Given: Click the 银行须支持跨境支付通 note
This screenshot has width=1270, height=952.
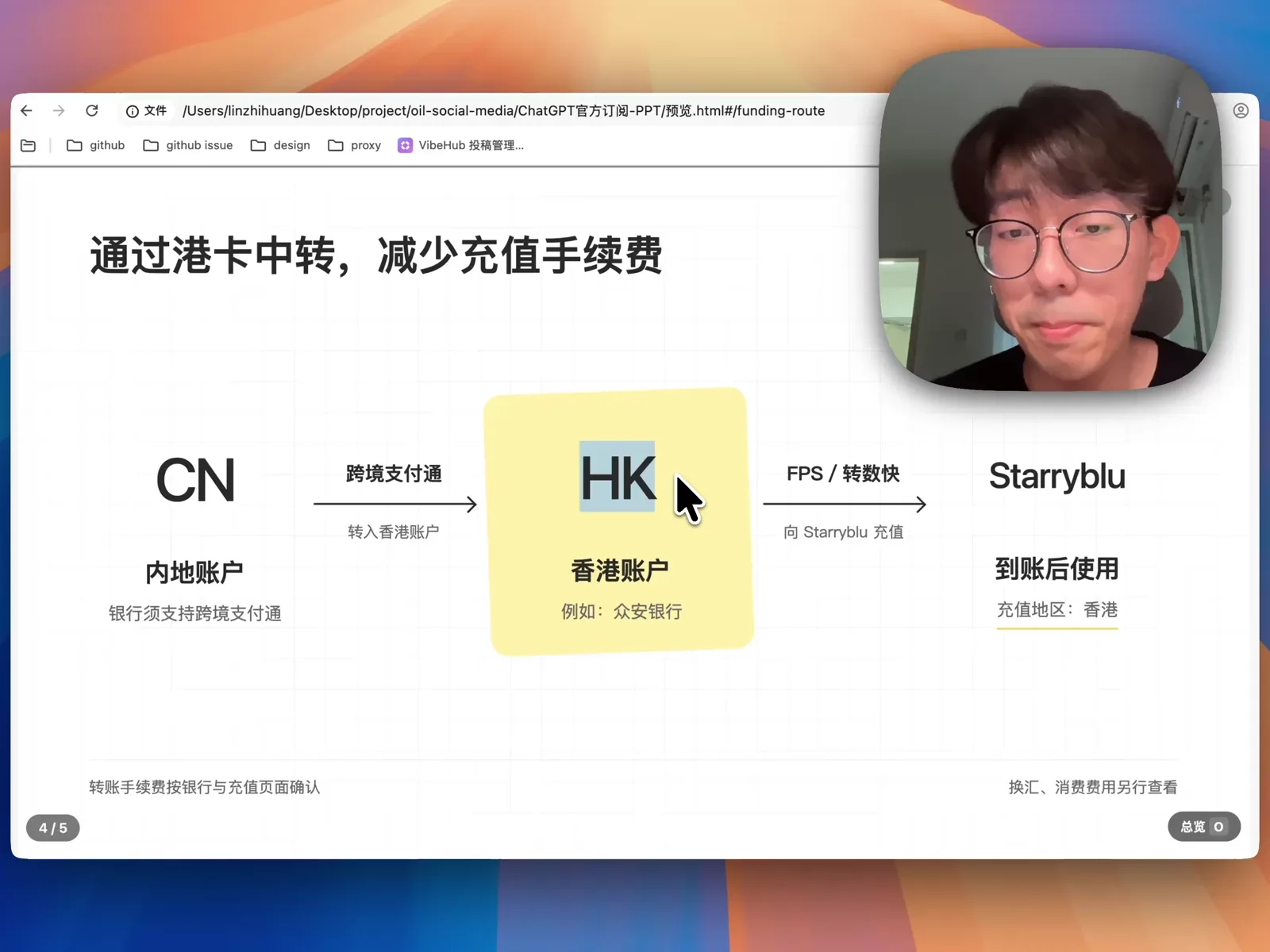Looking at the screenshot, I should point(195,613).
